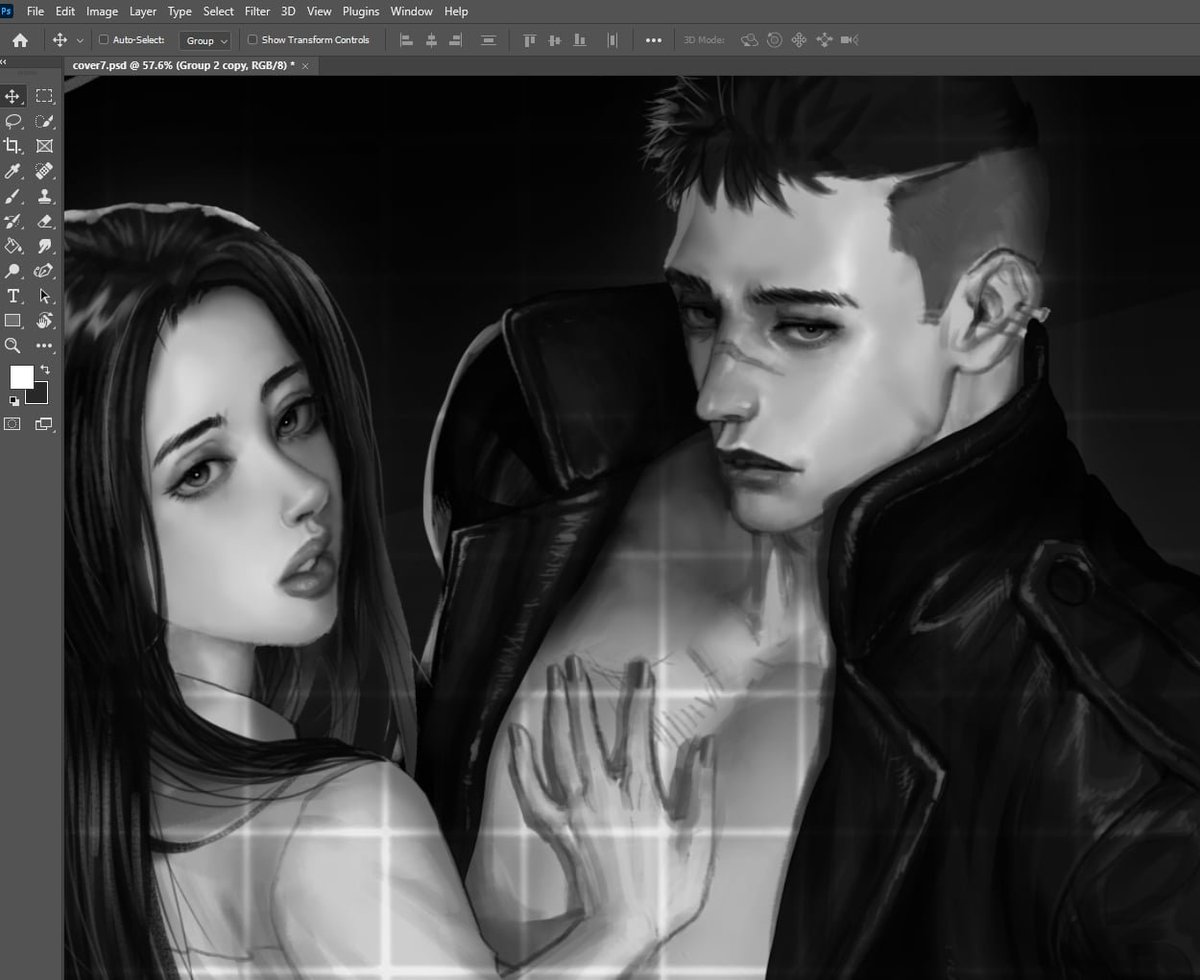Image resolution: width=1200 pixels, height=980 pixels.
Task: Open the Select menu
Action: [x=219, y=11]
